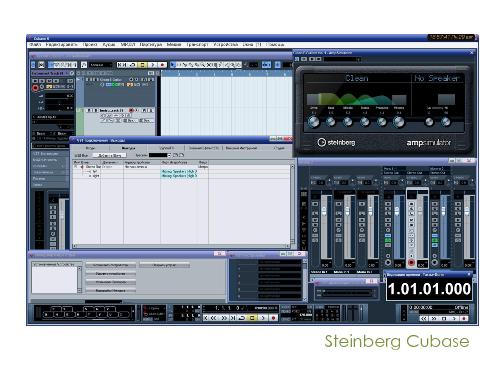Image resolution: width=500 pixels, height=375 pixels.
Task: Click the yellow Stop button in the project toolbar
Action: click(142, 65)
